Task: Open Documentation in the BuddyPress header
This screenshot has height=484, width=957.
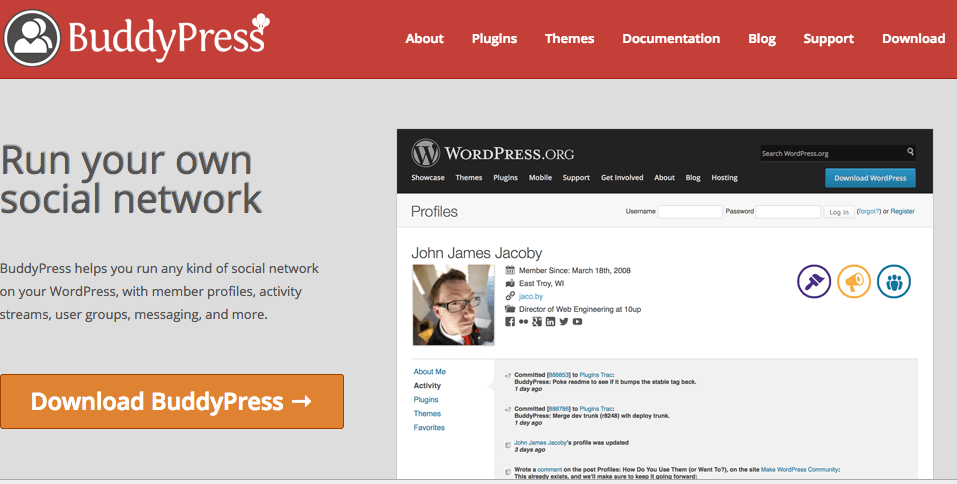Action: pos(671,38)
